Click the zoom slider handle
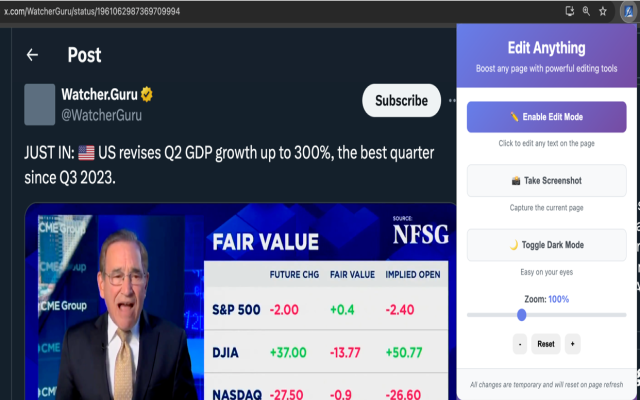Viewport: 640px width, 400px height. coord(521,314)
